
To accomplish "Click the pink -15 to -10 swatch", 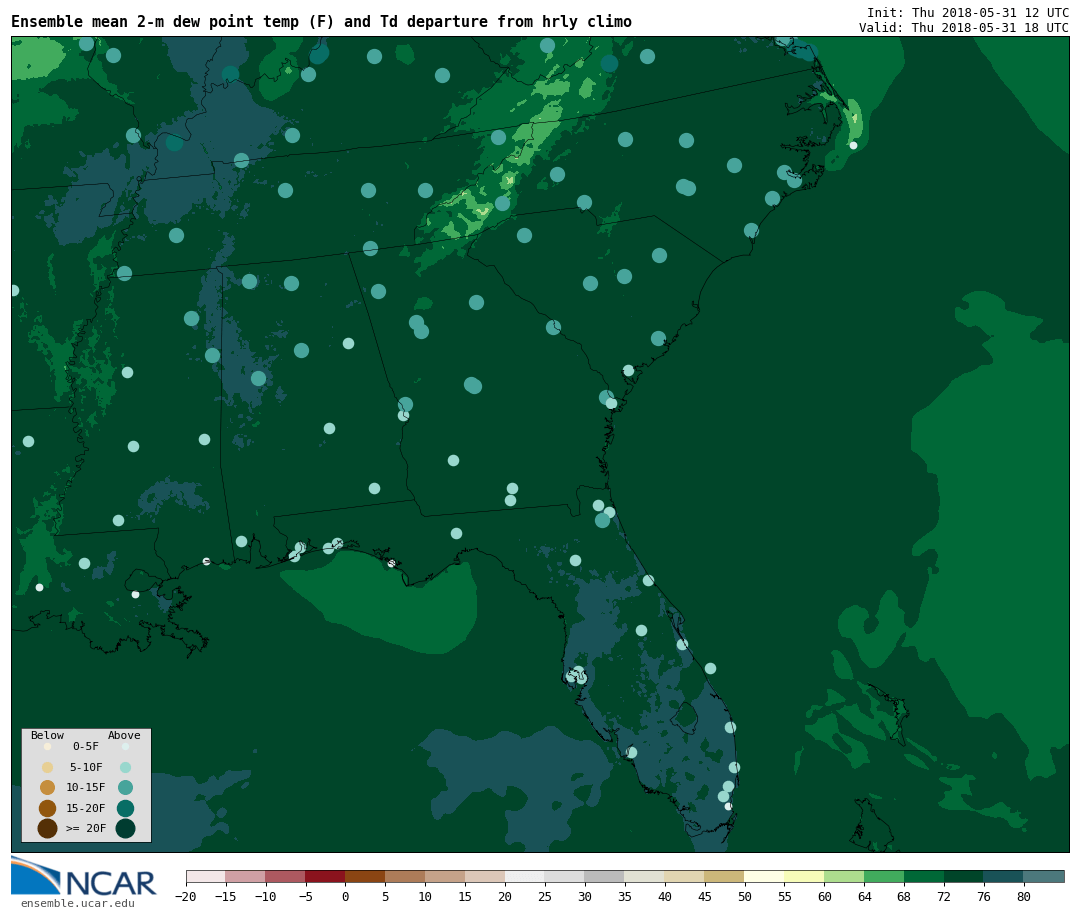I will click(245, 876).
